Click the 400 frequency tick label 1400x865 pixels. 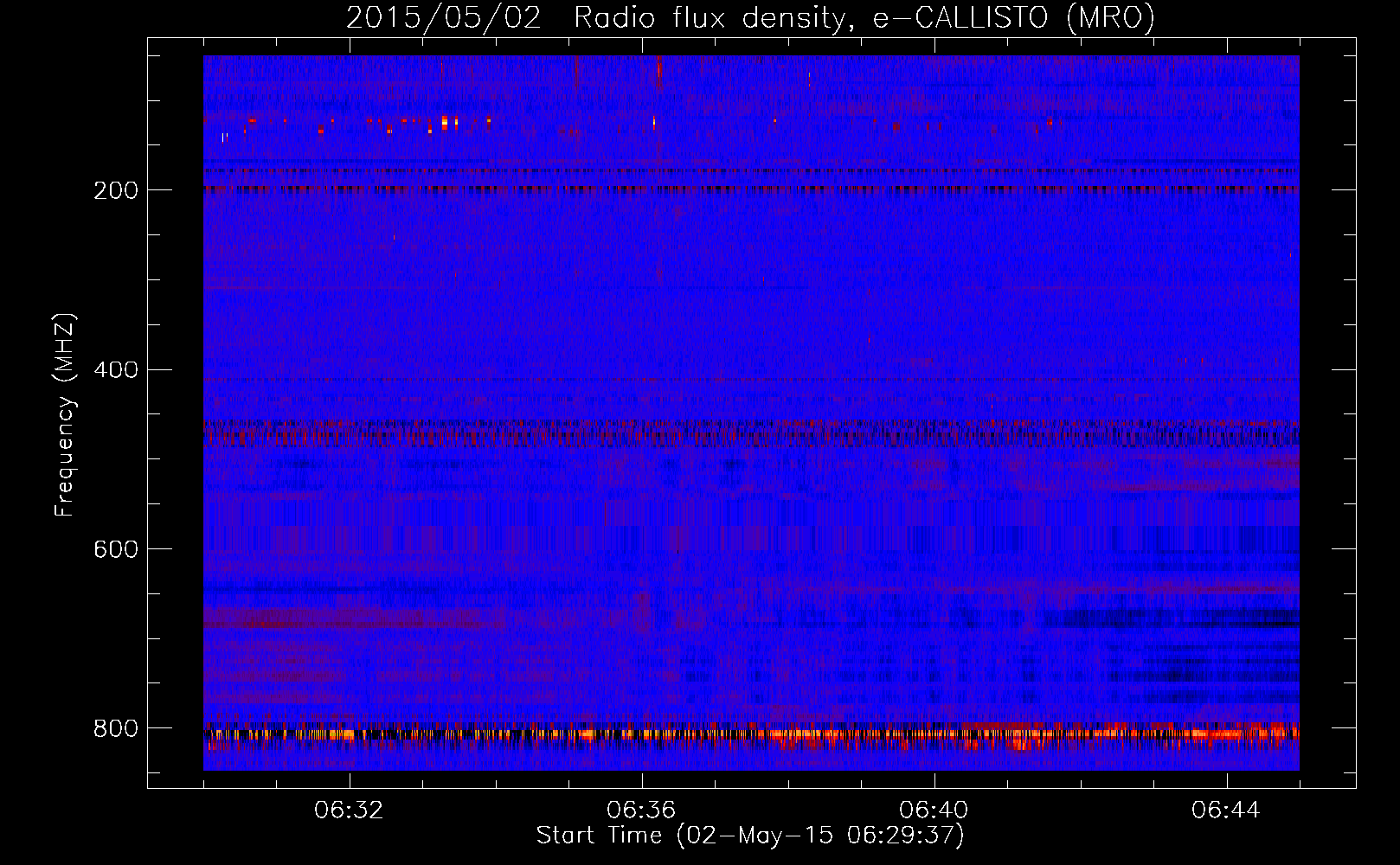pyautogui.click(x=116, y=370)
